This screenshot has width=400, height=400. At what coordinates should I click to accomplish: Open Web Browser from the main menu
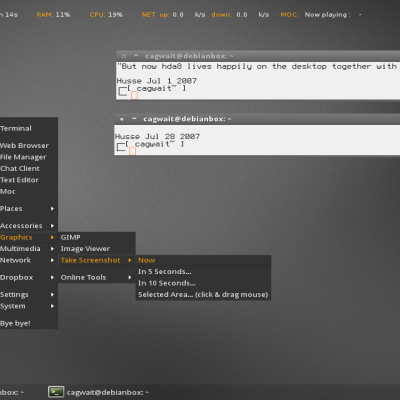pos(29,146)
